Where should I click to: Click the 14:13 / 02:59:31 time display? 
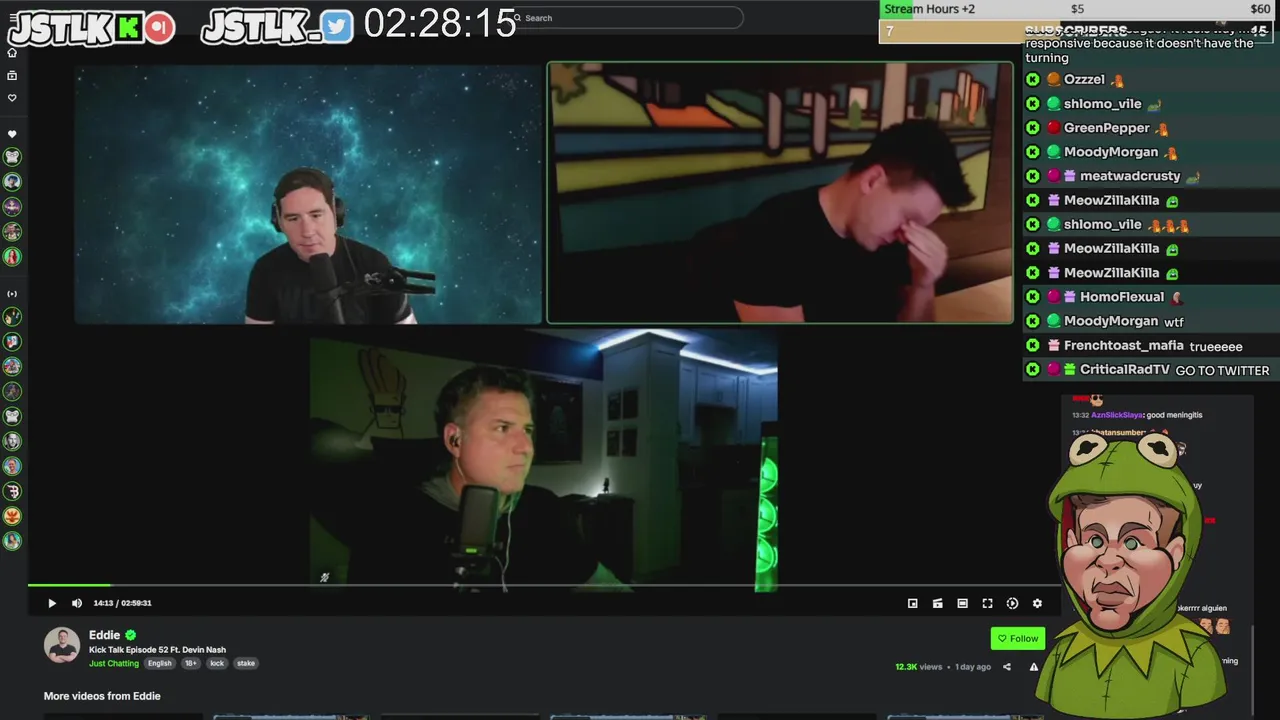pos(122,603)
